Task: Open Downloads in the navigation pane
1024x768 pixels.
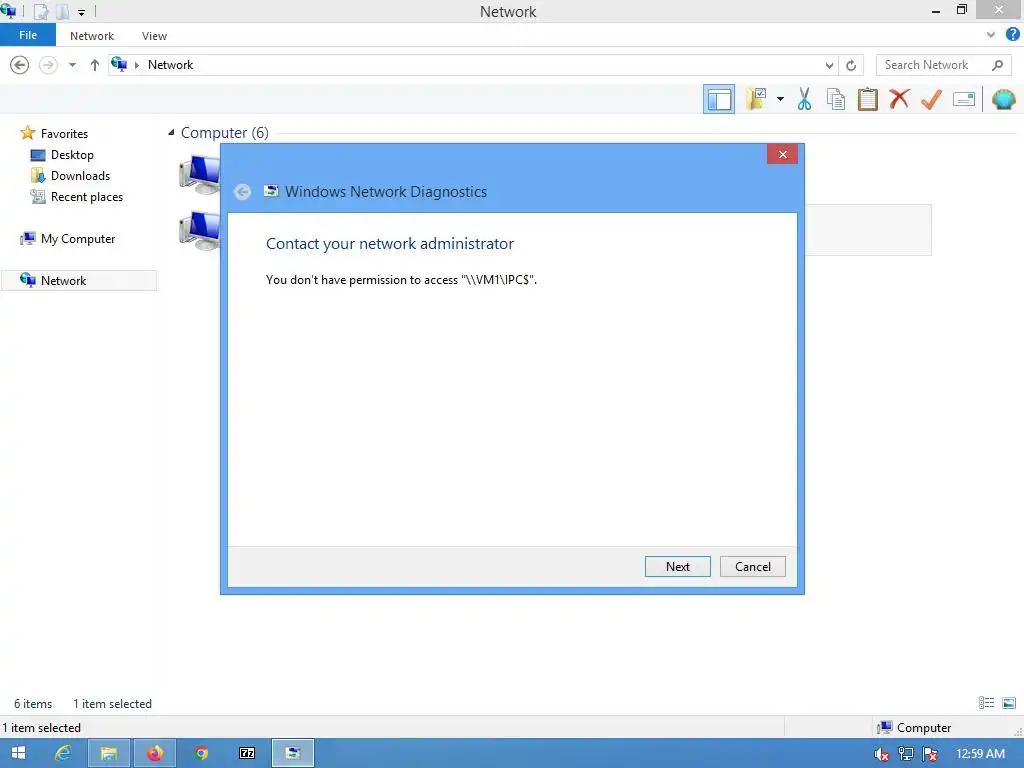Action: [x=80, y=176]
